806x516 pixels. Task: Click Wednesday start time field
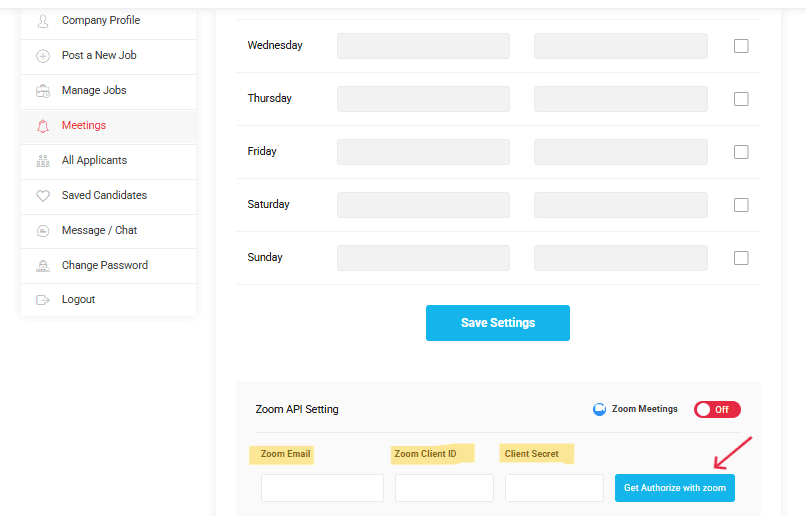click(x=424, y=46)
